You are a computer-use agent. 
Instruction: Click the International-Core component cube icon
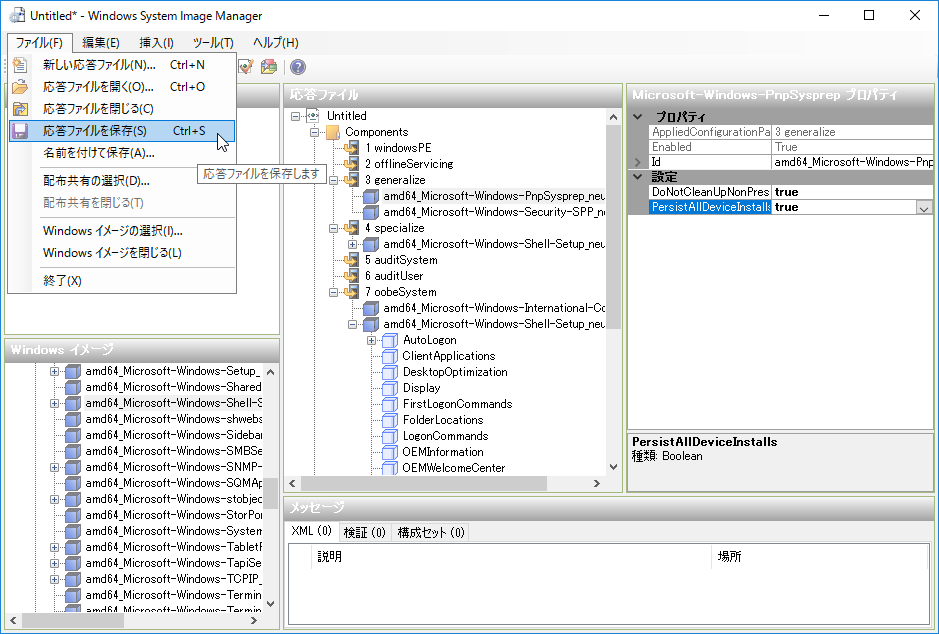coord(371,308)
